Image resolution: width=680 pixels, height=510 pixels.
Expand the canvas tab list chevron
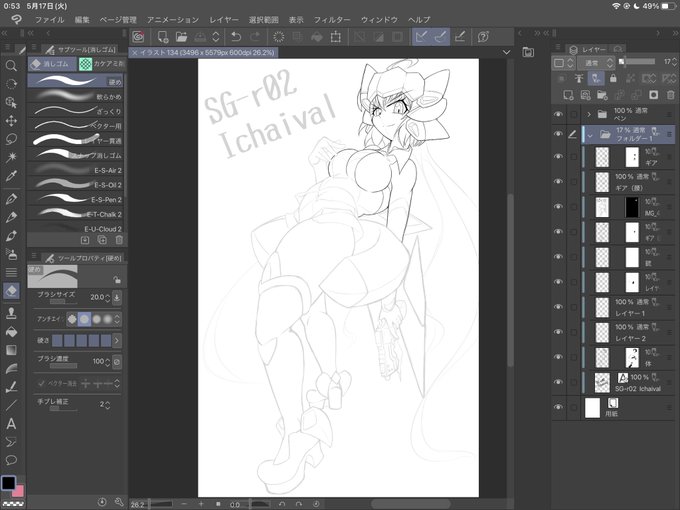coord(506,52)
